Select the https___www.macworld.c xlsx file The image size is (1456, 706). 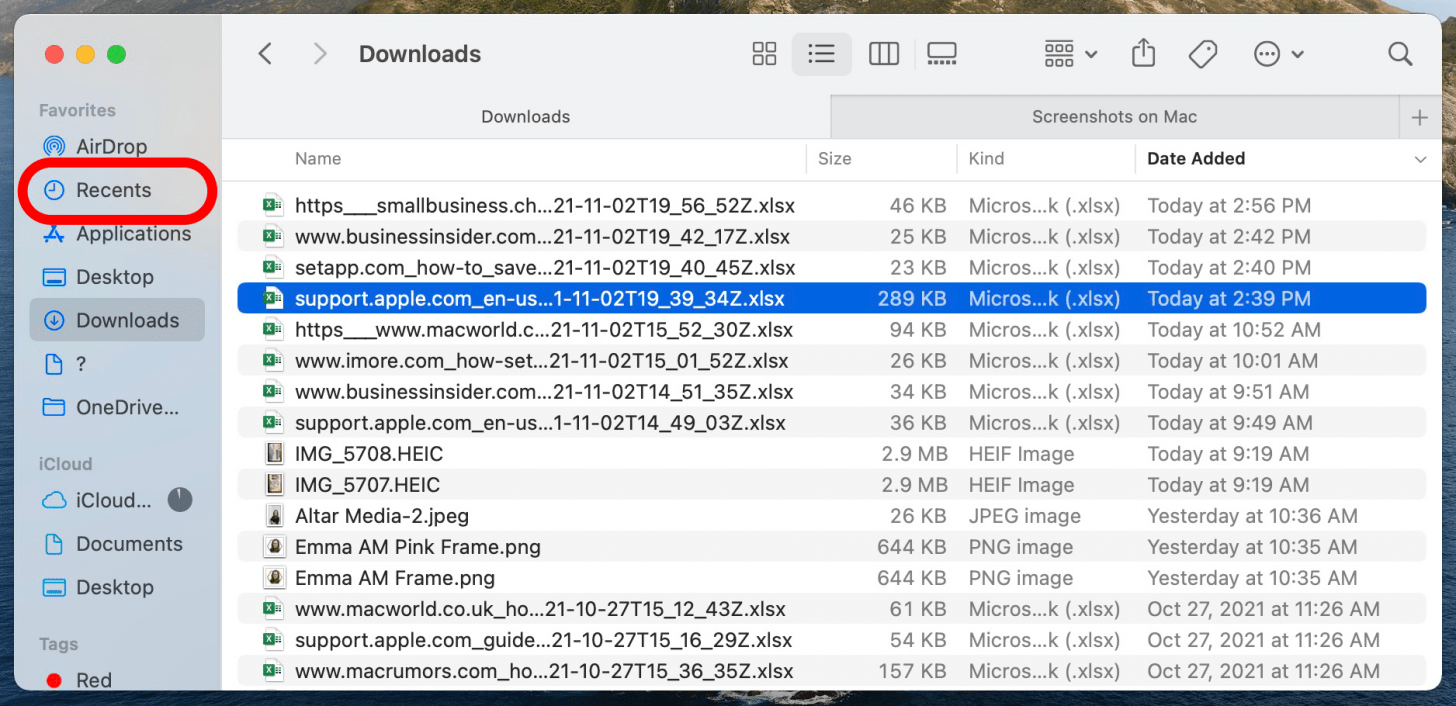[x=832, y=330]
